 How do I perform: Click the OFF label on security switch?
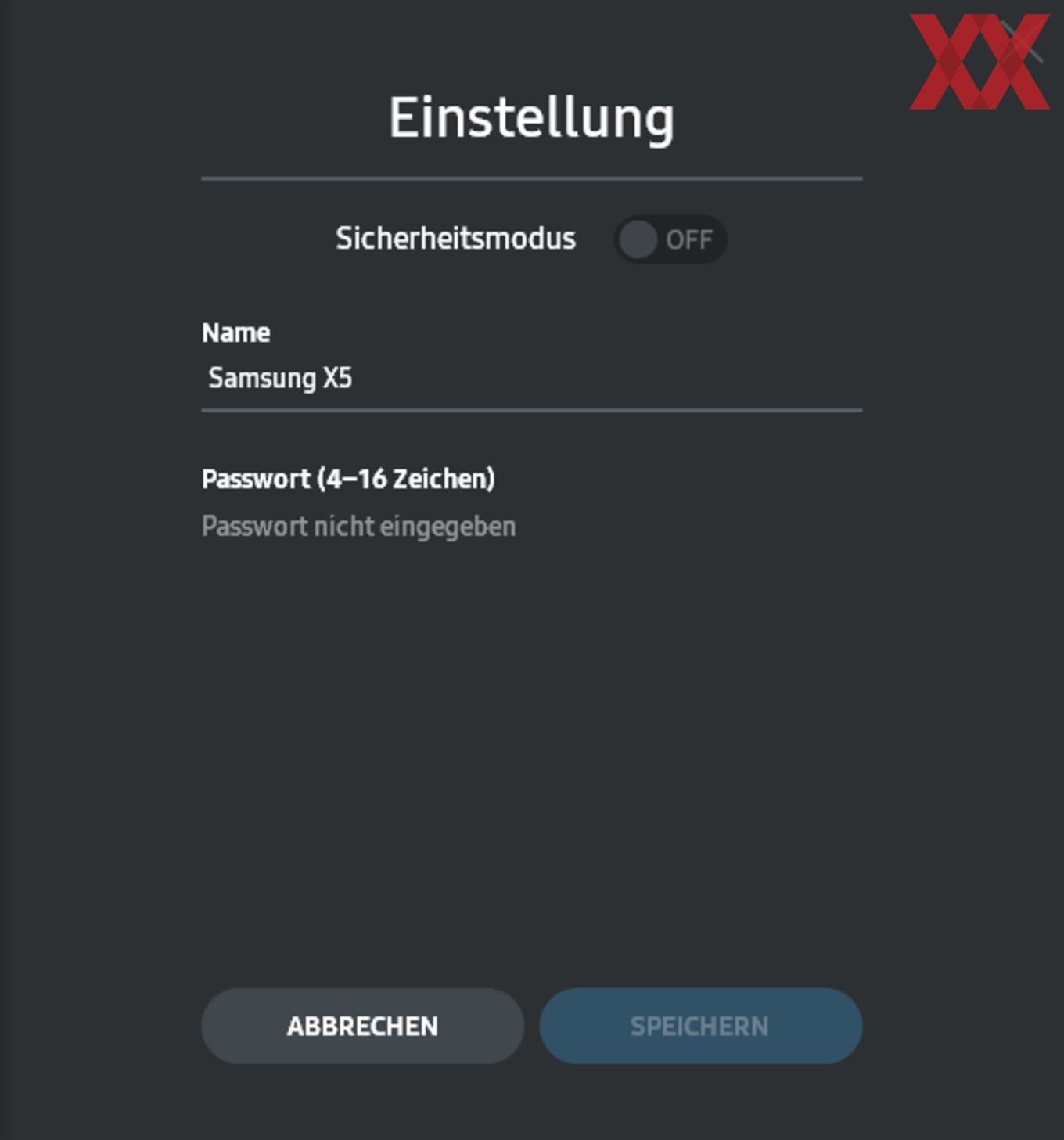(x=688, y=240)
